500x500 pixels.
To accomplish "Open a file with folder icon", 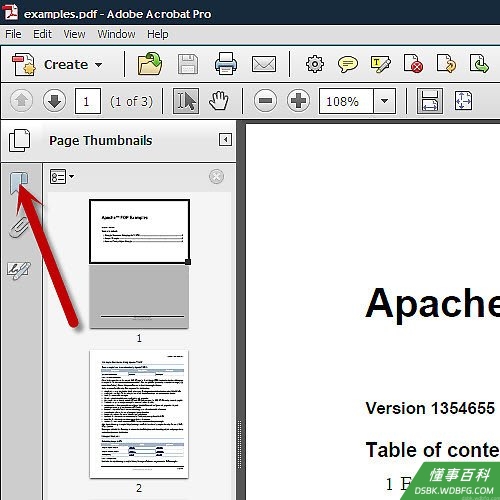I will coord(150,64).
